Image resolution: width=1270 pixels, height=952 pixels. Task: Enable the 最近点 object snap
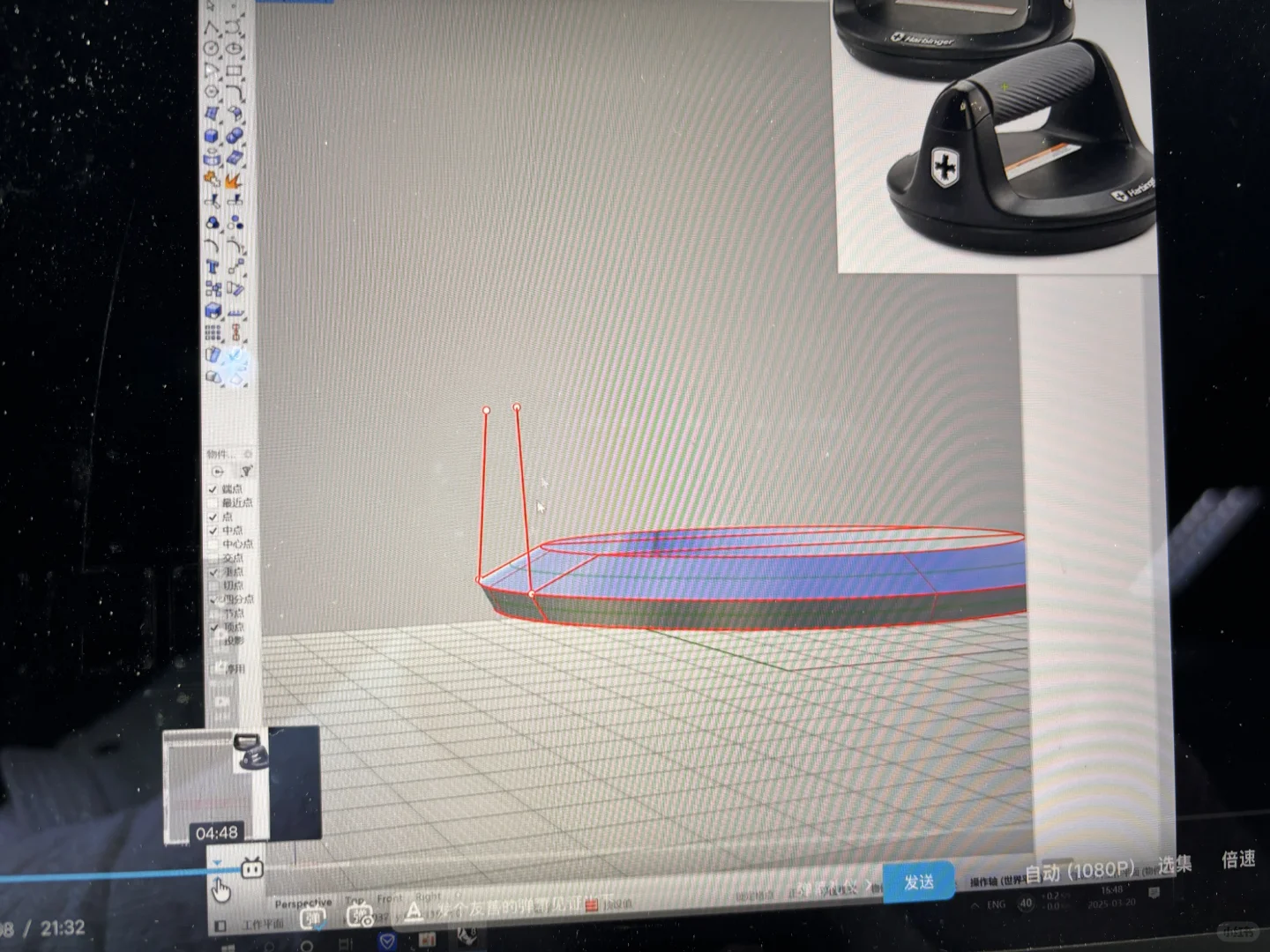click(x=213, y=502)
